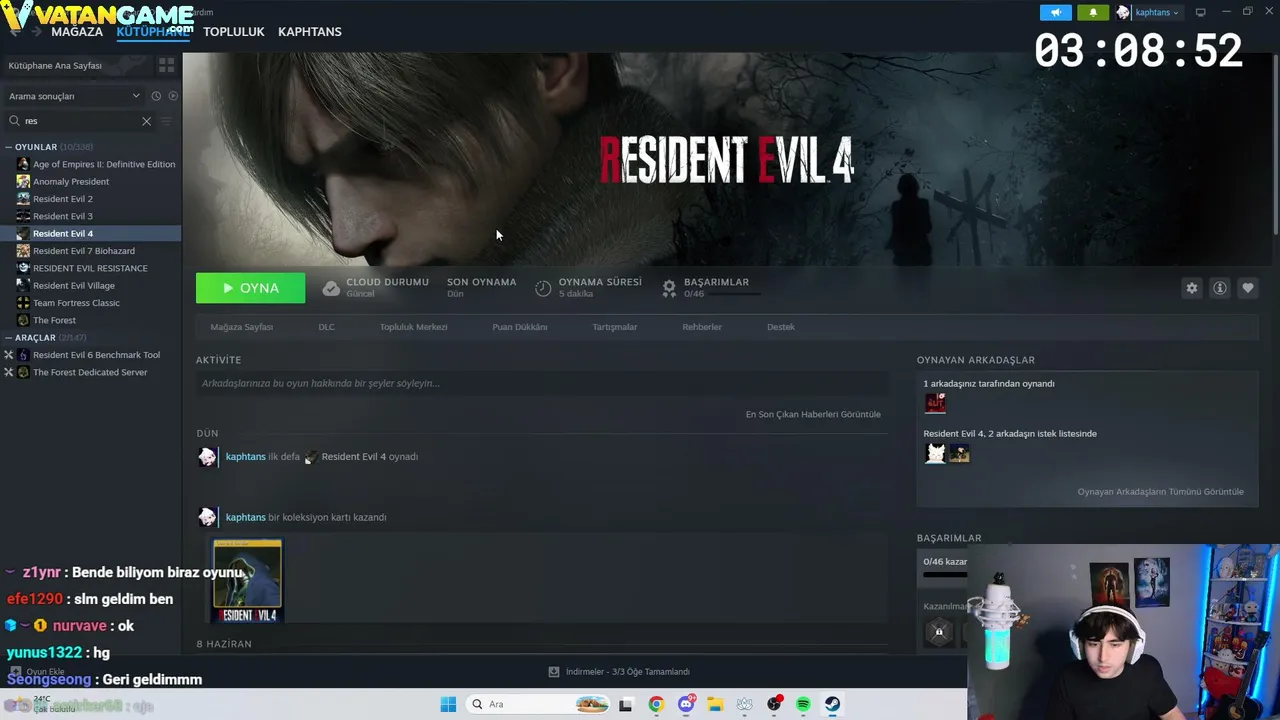Show only ready-to-play games icon
The height and width of the screenshot is (720, 1280).
coord(173,96)
